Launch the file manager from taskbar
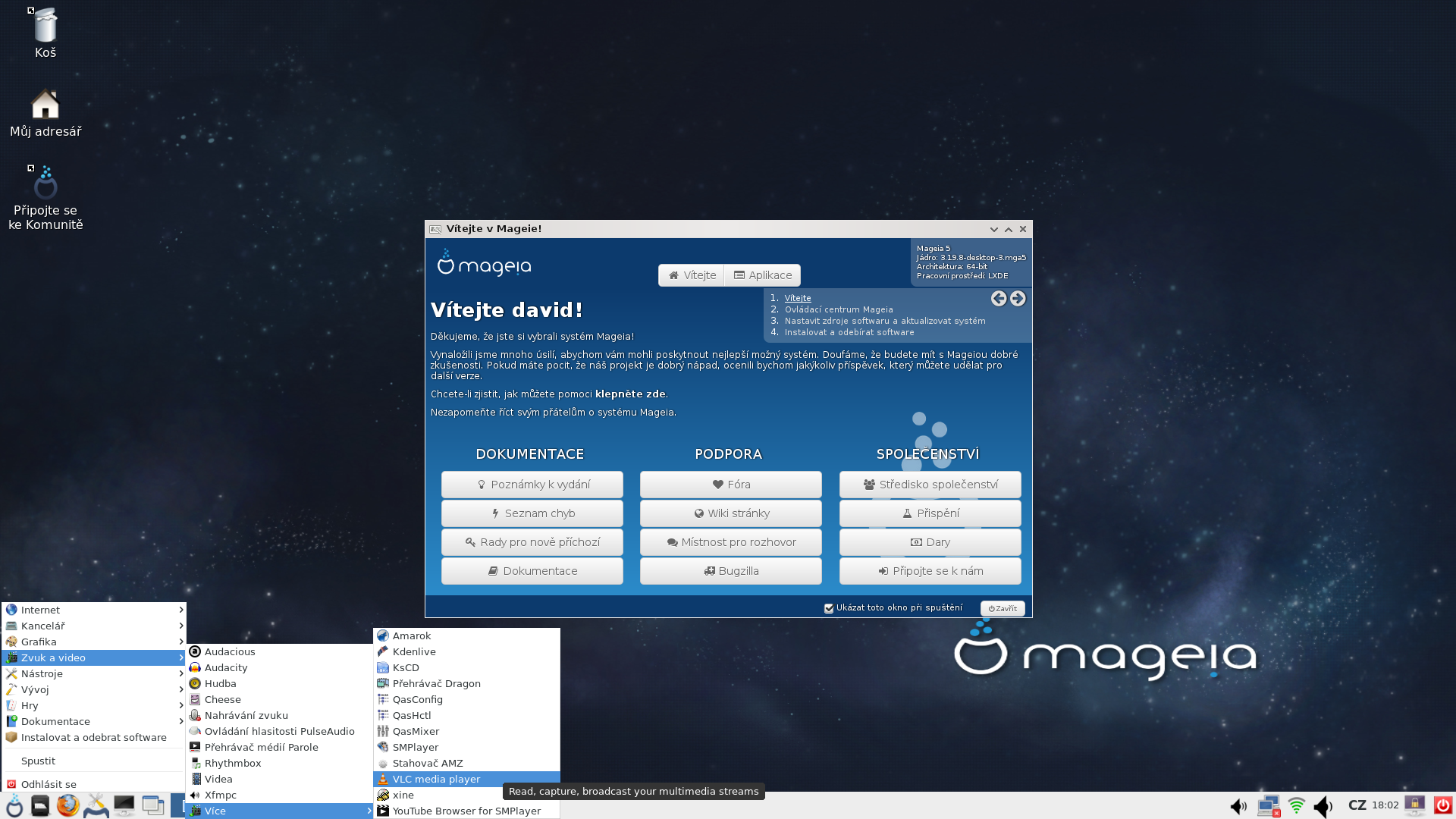The image size is (1456, 819). pyautogui.click(x=40, y=805)
